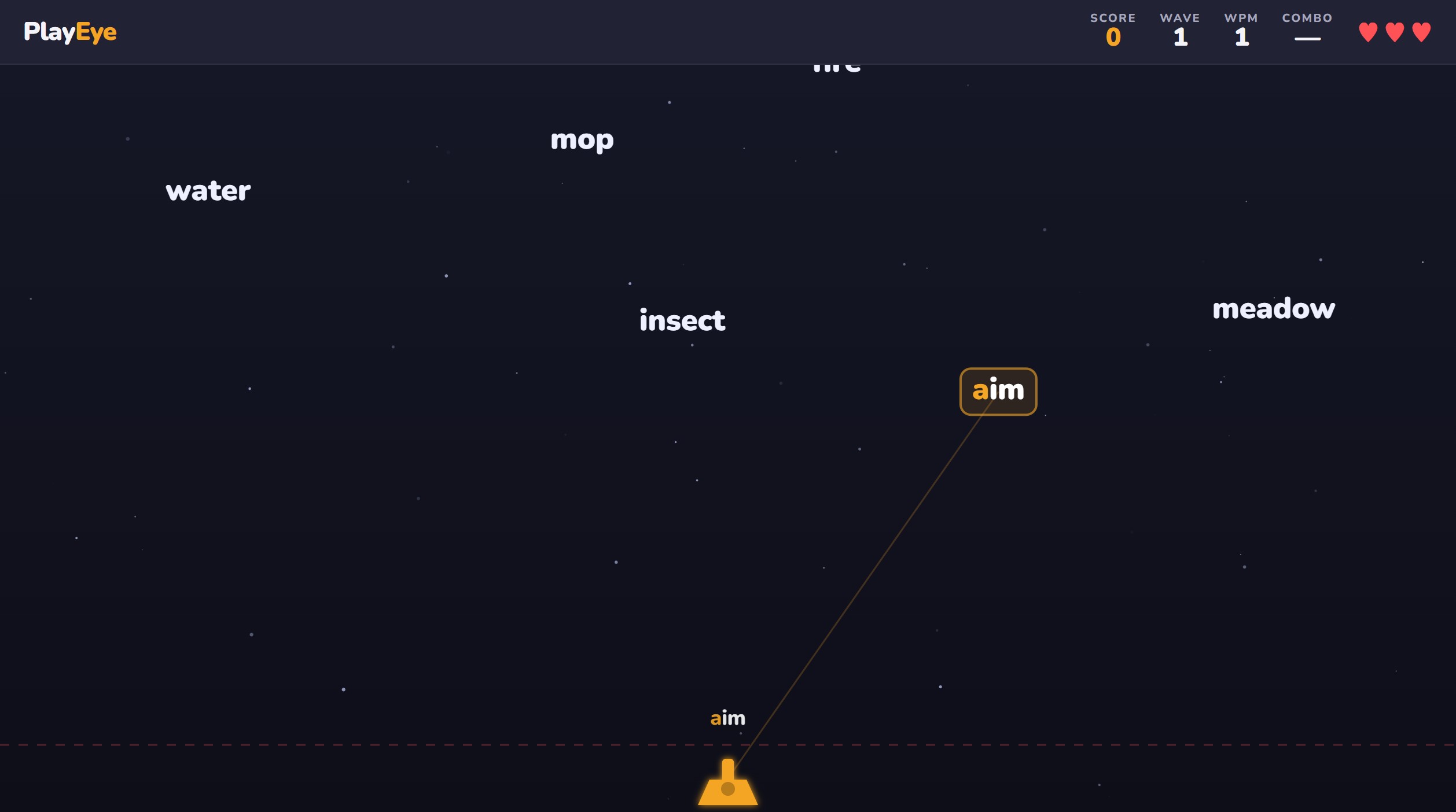Click the WPM label
The width and height of the screenshot is (1456, 812).
click(x=1241, y=18)
